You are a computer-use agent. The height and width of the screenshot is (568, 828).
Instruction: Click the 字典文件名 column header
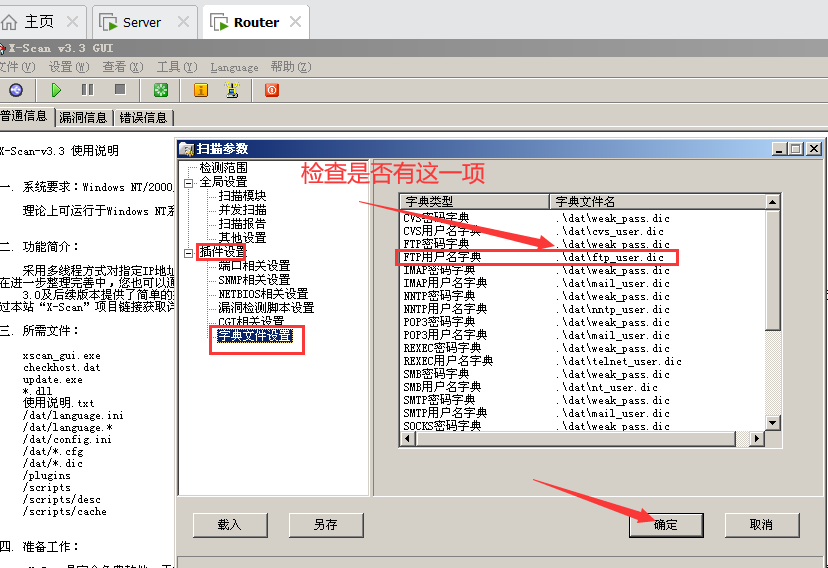click(x=657, y=202)
